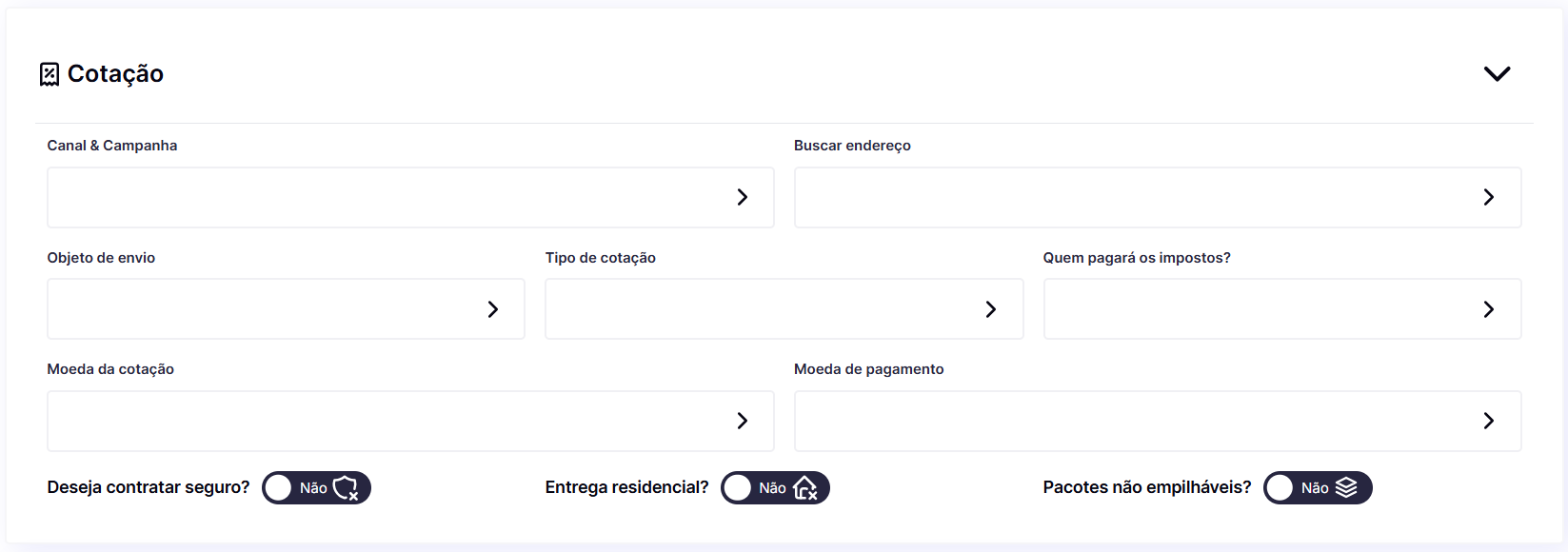Toggle "Pacotes não empilháveis?" switch
Screen dimensions: 1568x552
click(x=1318, y=488)
